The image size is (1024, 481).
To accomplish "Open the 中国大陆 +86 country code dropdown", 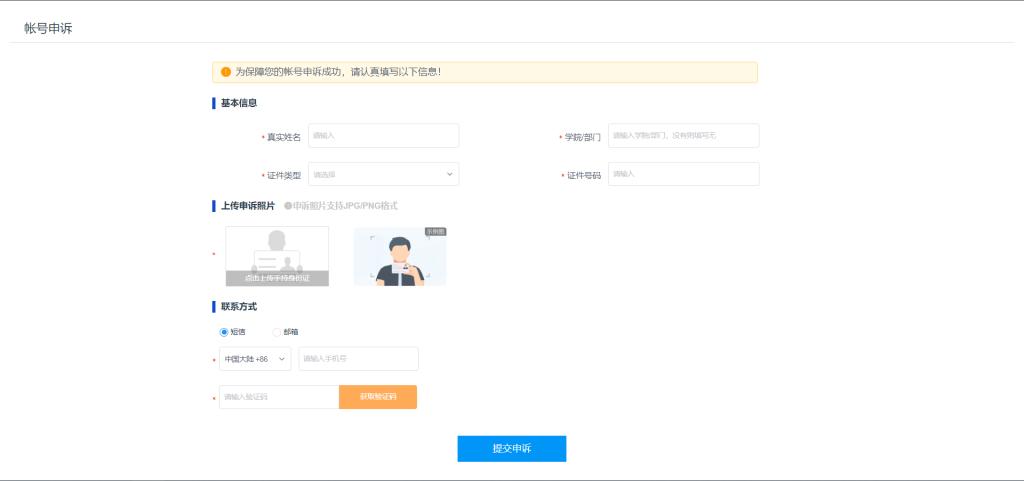I will (x=255, y=359).
